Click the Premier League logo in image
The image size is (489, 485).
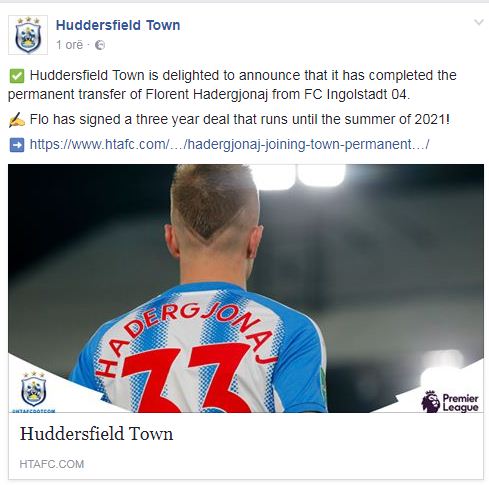coord(450,402)
